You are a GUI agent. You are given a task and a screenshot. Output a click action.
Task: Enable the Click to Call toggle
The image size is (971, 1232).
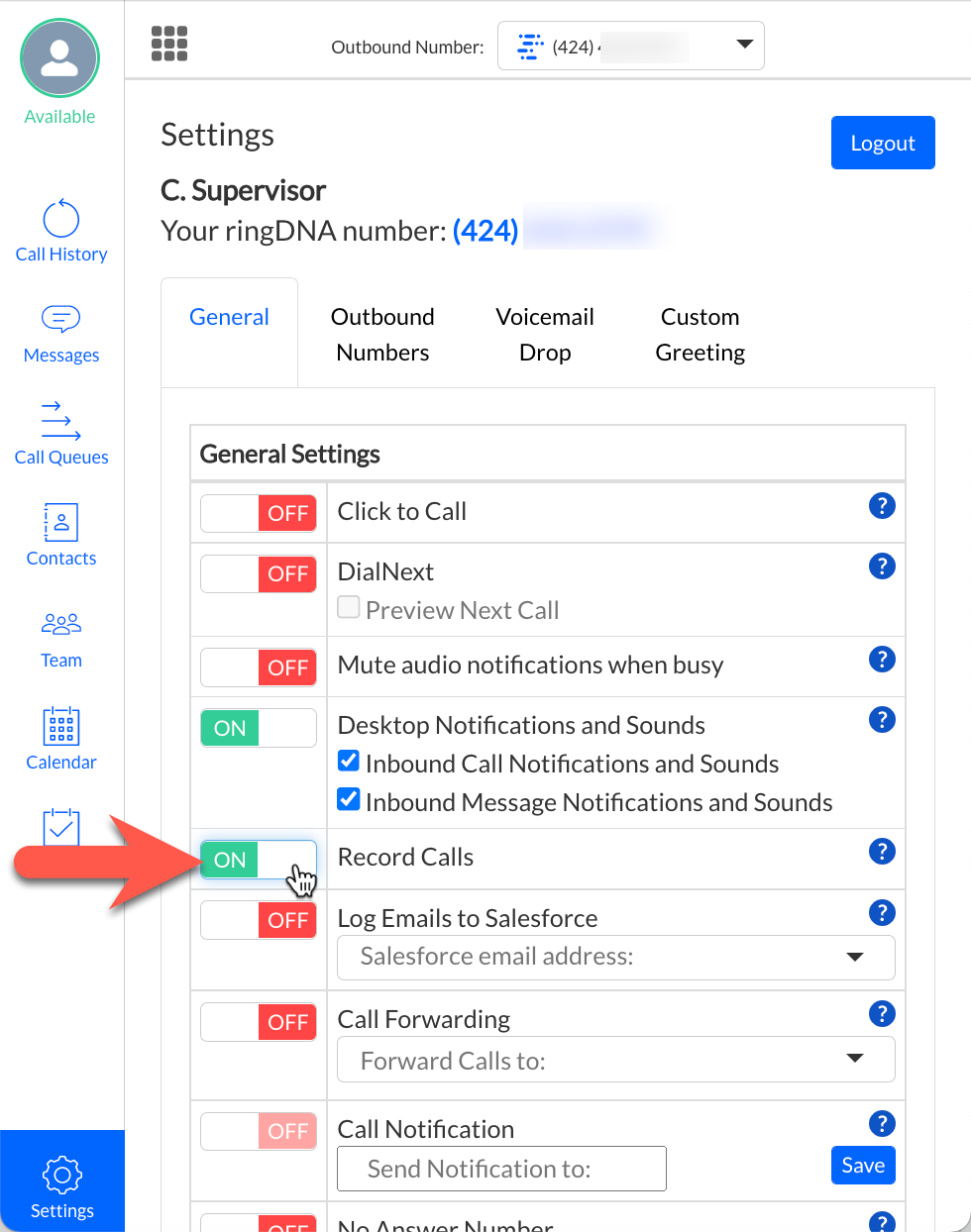point(258,513)
